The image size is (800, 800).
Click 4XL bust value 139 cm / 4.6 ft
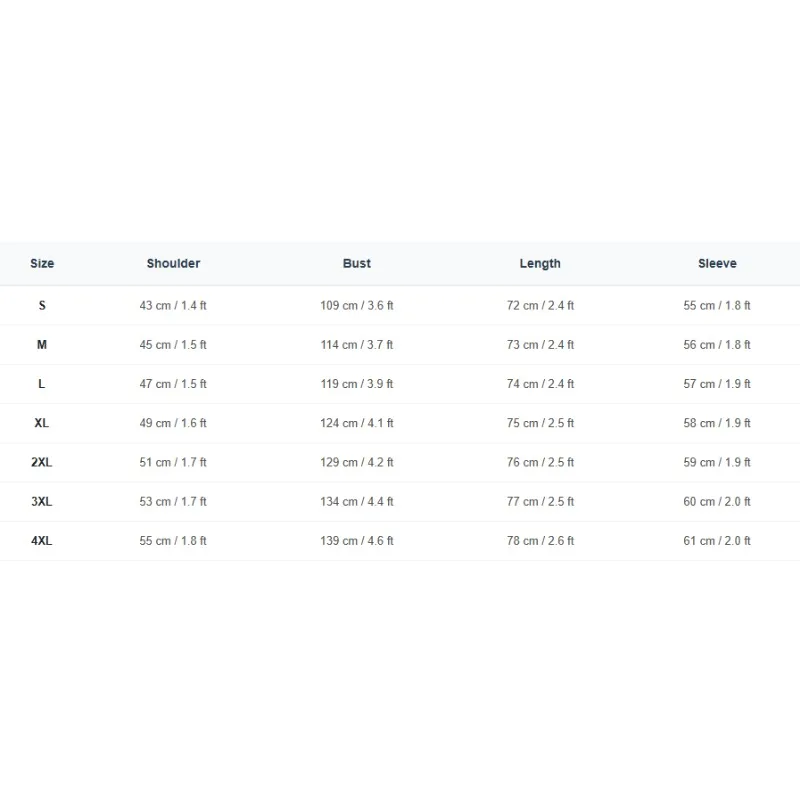[357, 541]
